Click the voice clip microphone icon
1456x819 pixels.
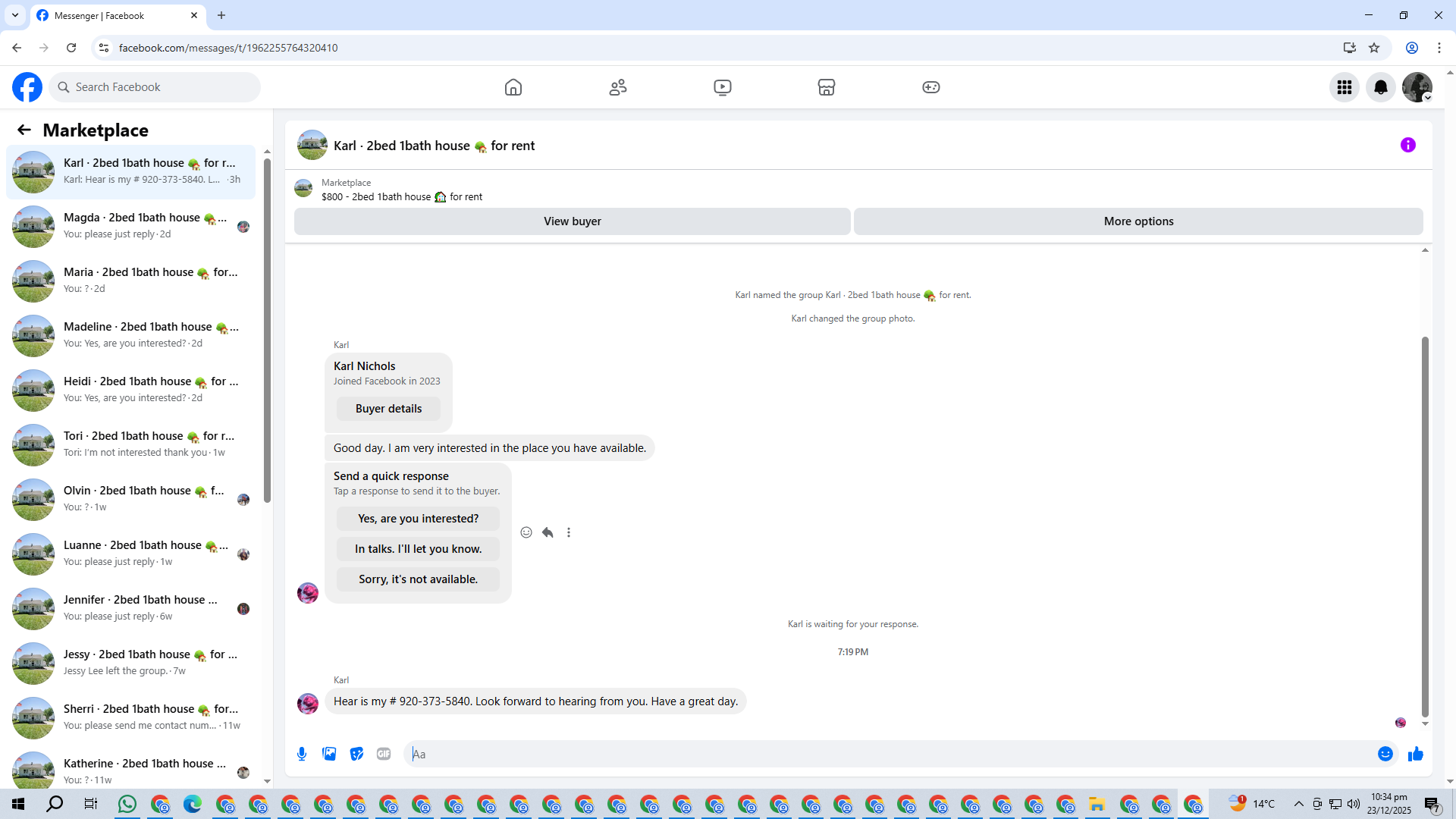(302, 754)
